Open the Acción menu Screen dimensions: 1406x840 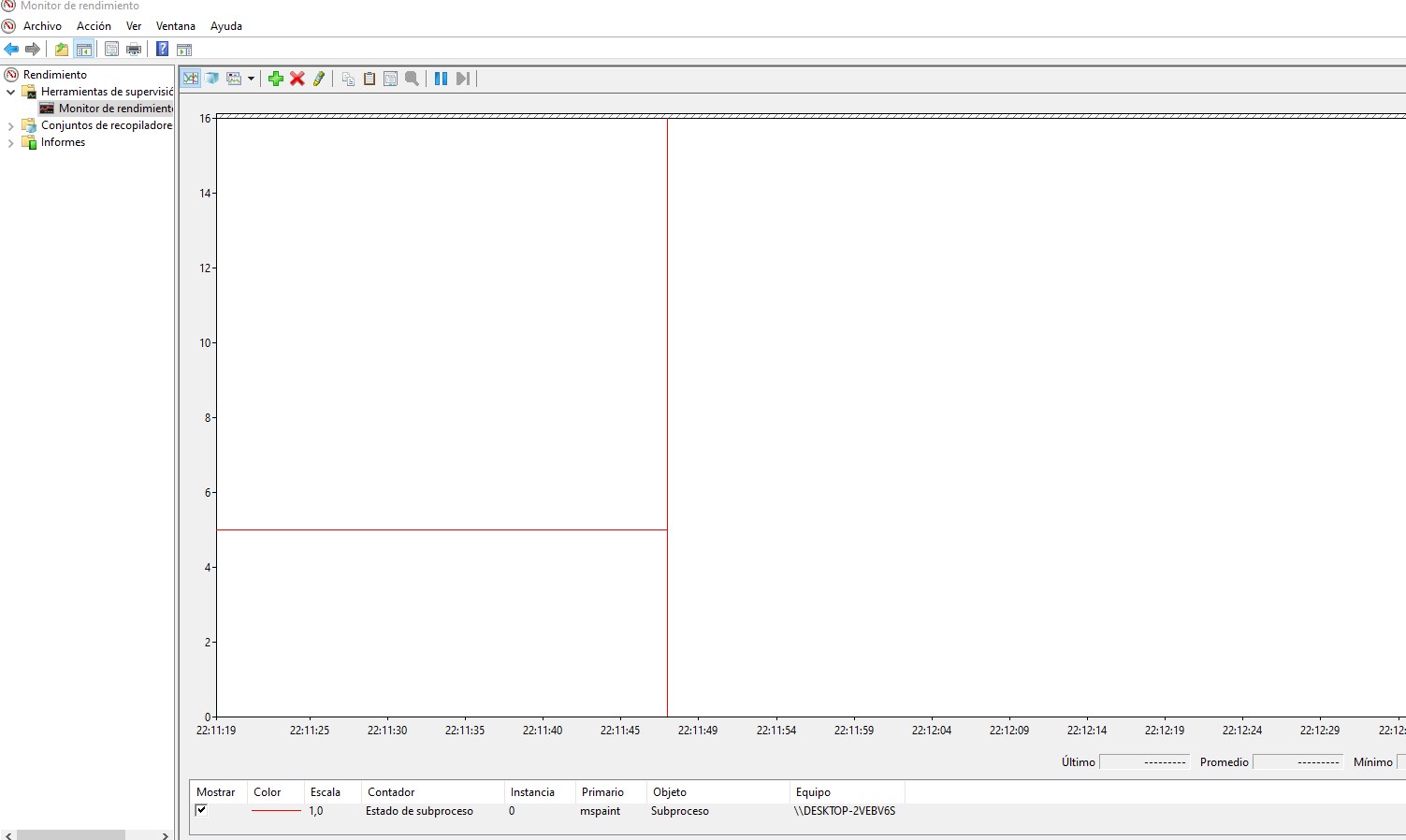coord(94,26)
